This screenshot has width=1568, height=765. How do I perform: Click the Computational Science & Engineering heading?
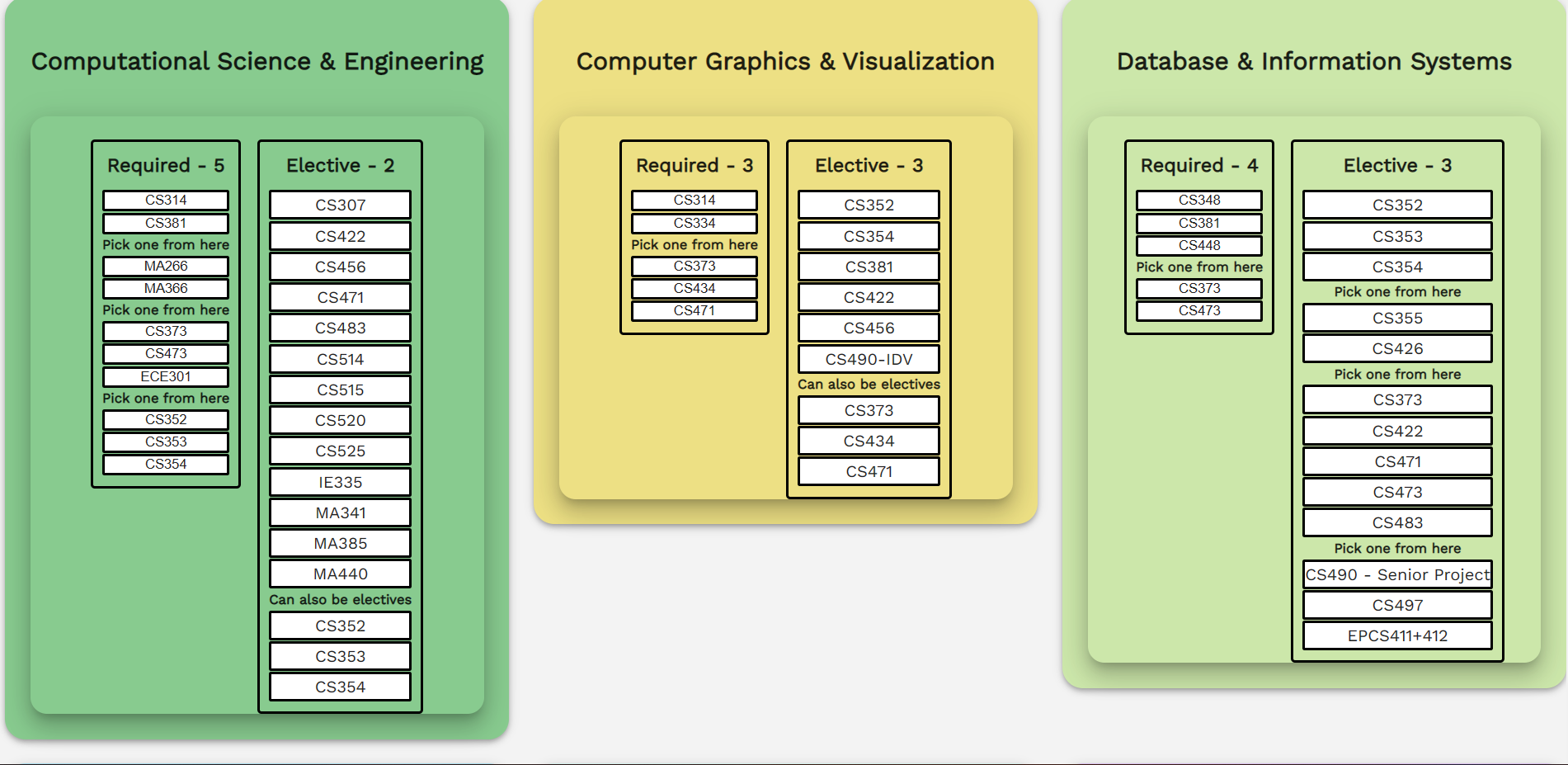click(257, 61)
